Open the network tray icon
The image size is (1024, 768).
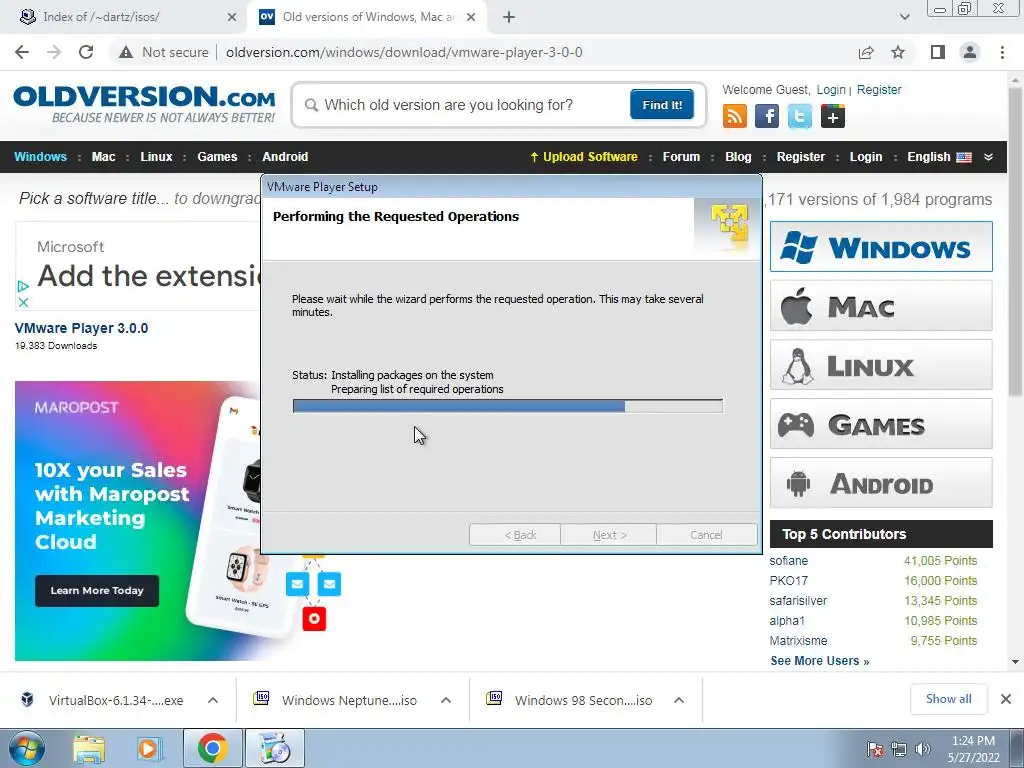[899, 749]
